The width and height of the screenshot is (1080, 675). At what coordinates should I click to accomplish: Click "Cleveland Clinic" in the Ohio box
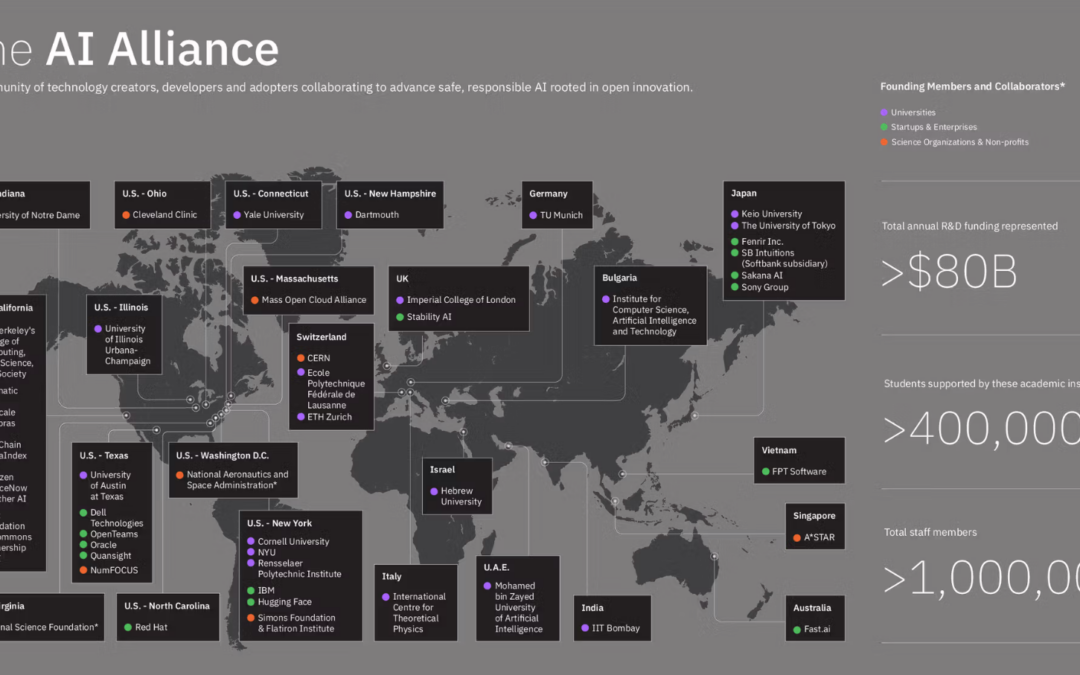click(x=165, y=215)
